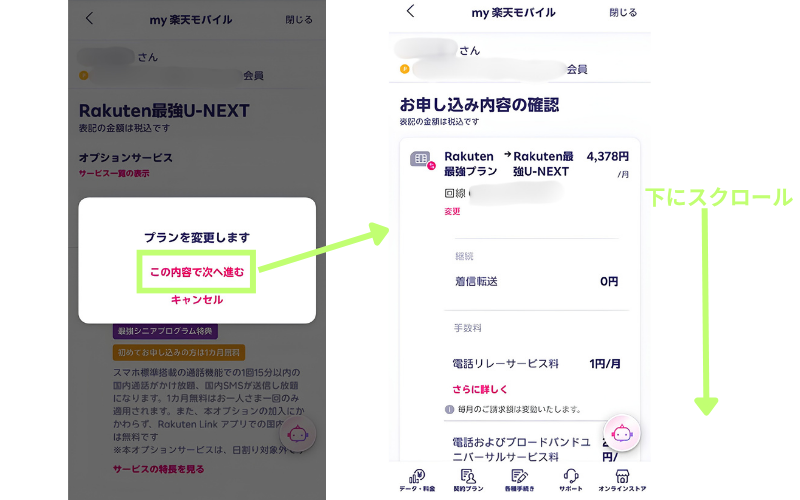800x500 pixels.
Task: Open the 契約プラン tab
Action: tap(468, 481)
